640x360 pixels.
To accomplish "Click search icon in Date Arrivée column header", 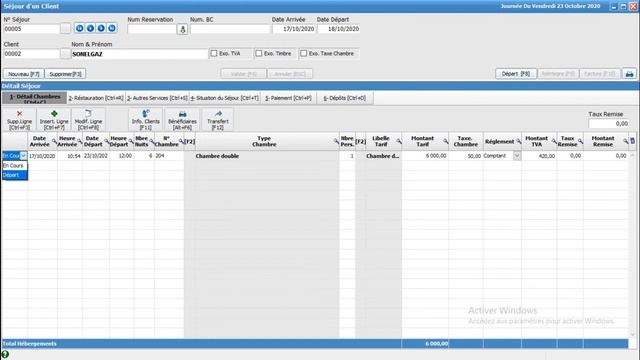I will [x=54, y=141].
